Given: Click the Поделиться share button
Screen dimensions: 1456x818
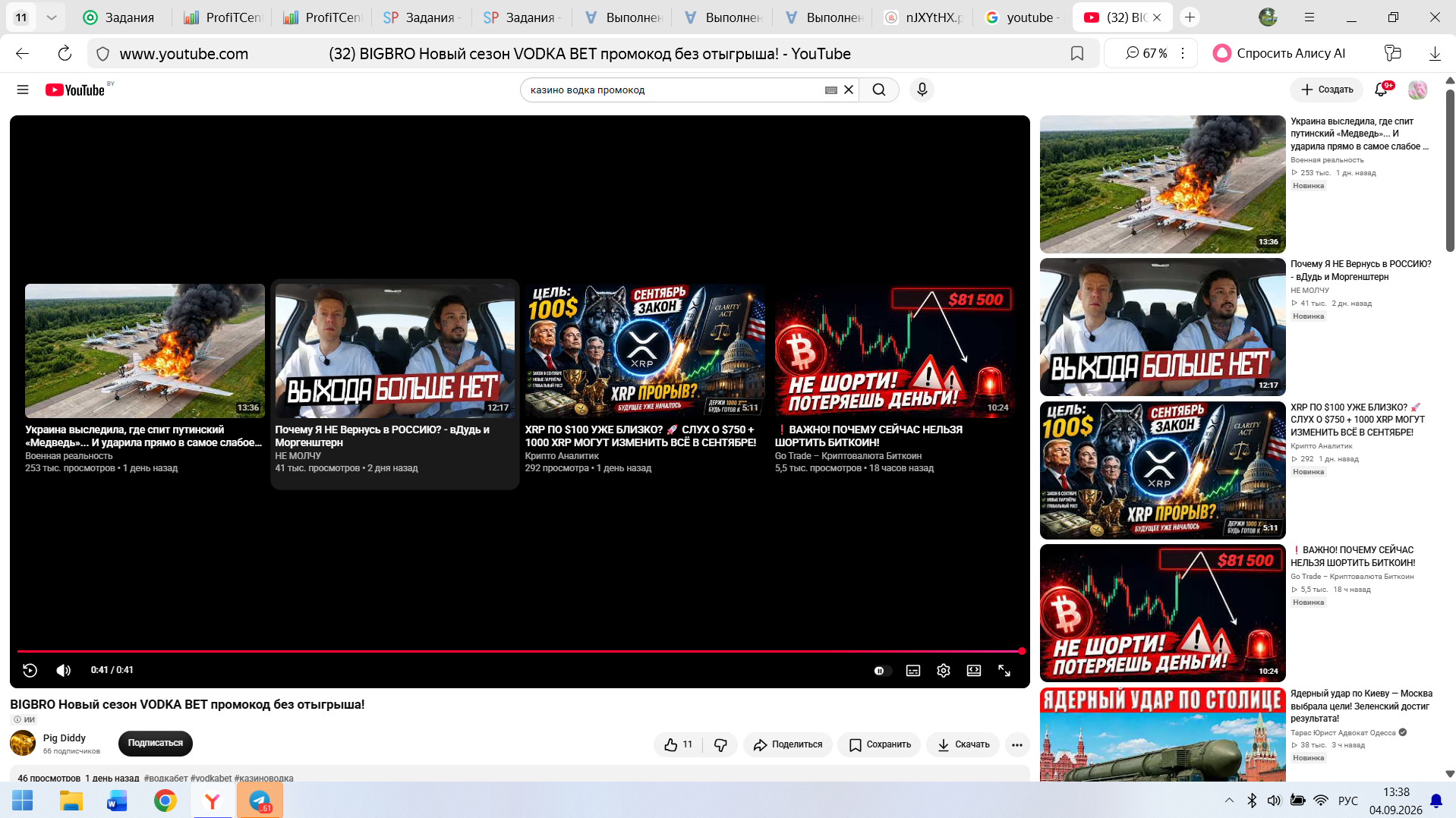Looking at the screenshot, I should (x=788, y=744).
